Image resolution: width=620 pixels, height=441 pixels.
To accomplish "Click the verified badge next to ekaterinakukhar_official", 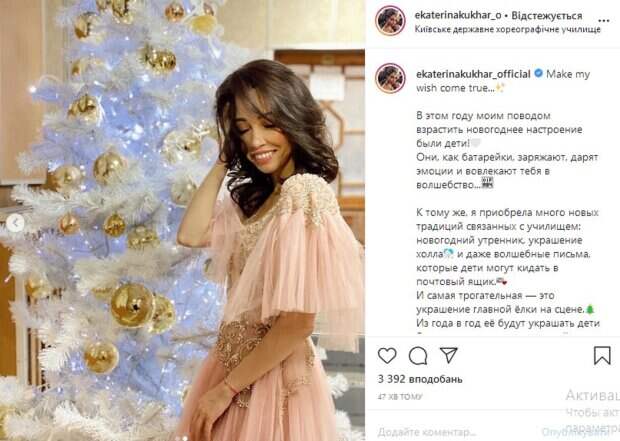I will [539, 74].
